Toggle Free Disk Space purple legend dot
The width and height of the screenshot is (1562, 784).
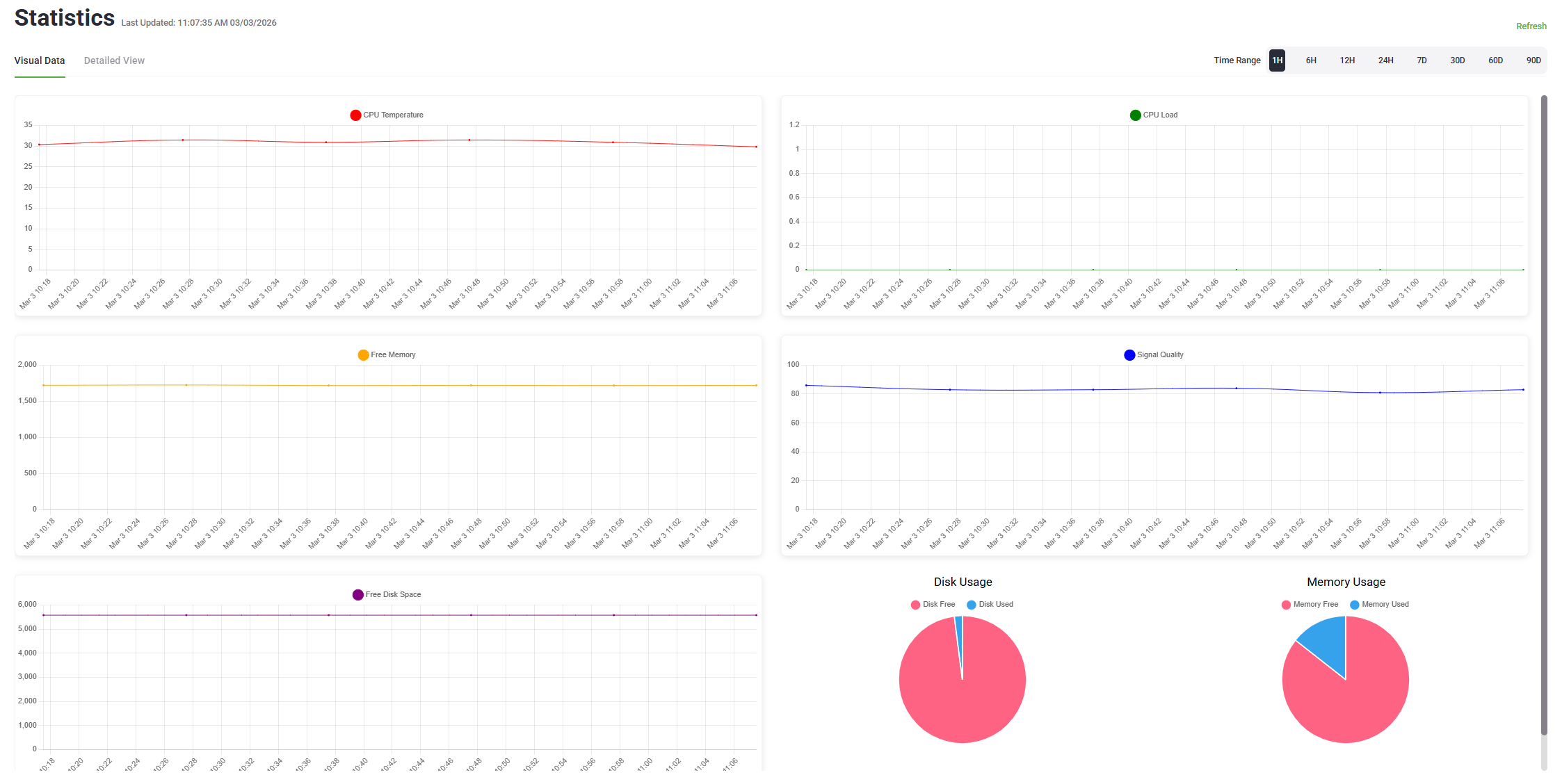coord(357,595)
